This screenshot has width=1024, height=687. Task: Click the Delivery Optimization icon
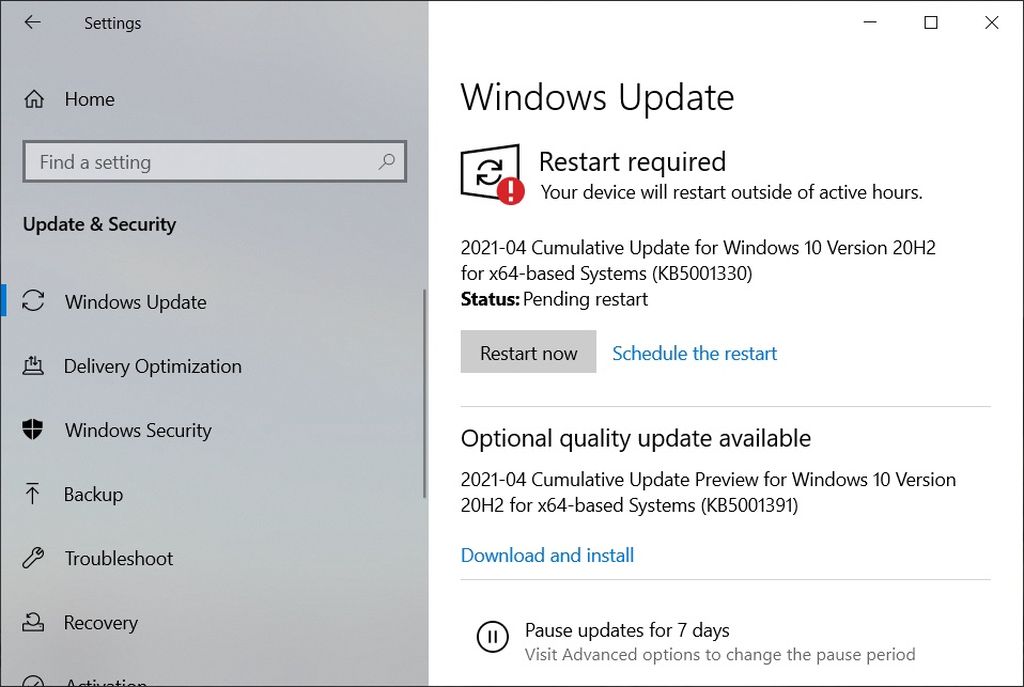(x=33, y=365)
